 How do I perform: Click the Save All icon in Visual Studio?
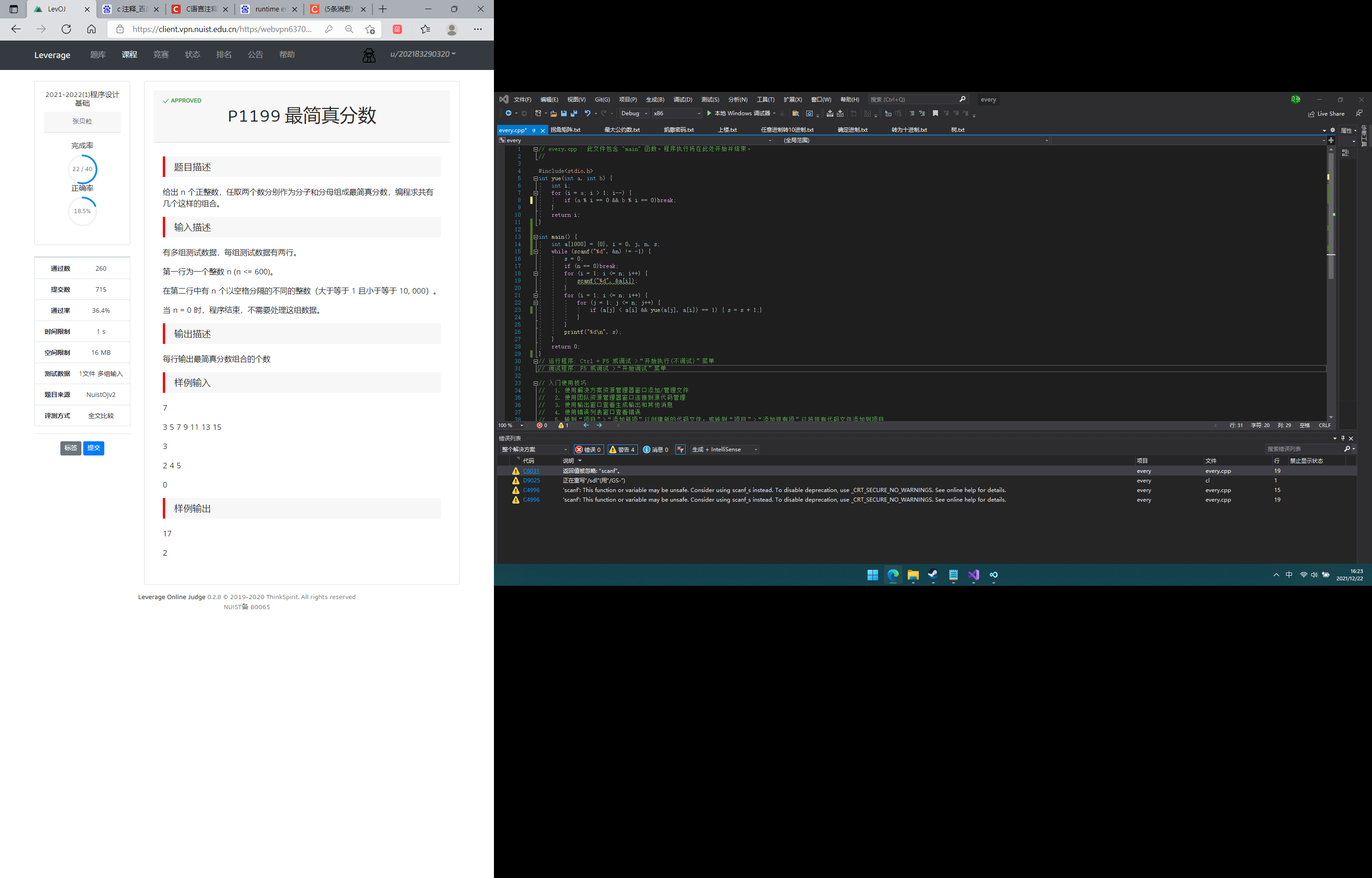click(574, 113)
